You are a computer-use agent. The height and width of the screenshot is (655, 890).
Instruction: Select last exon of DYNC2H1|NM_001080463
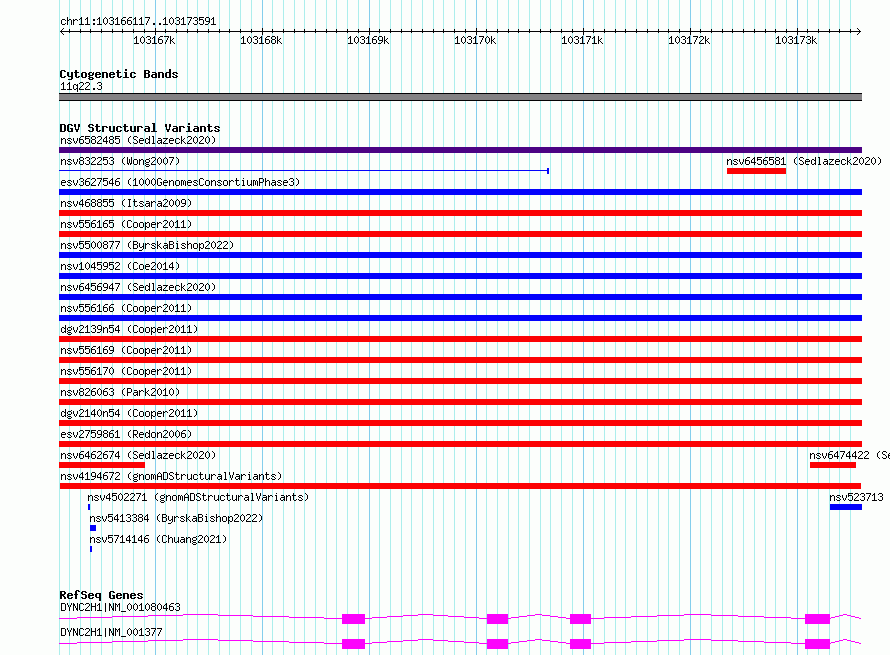point(817,619)
